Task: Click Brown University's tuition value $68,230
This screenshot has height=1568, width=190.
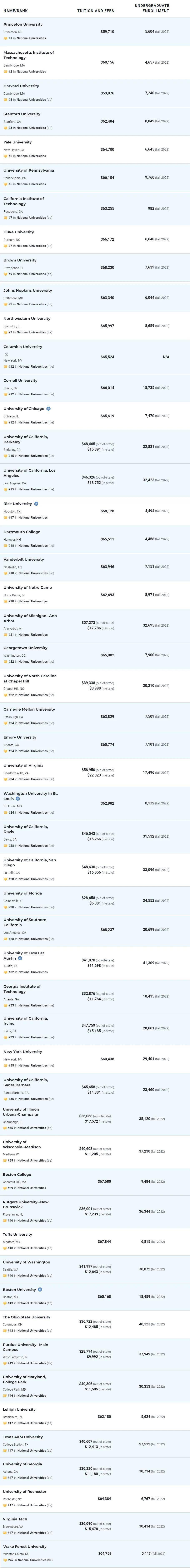Action: (107, 267)
